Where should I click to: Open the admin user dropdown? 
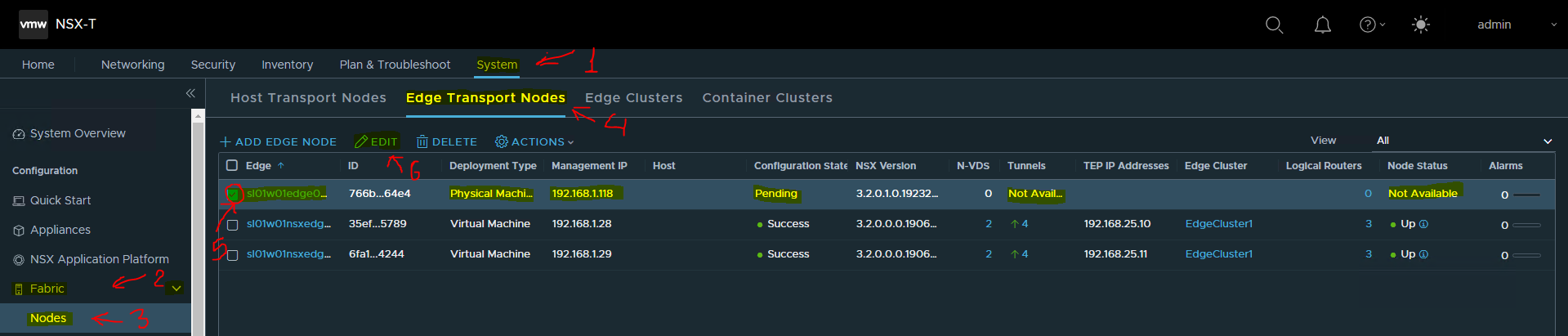(1517, 25)
